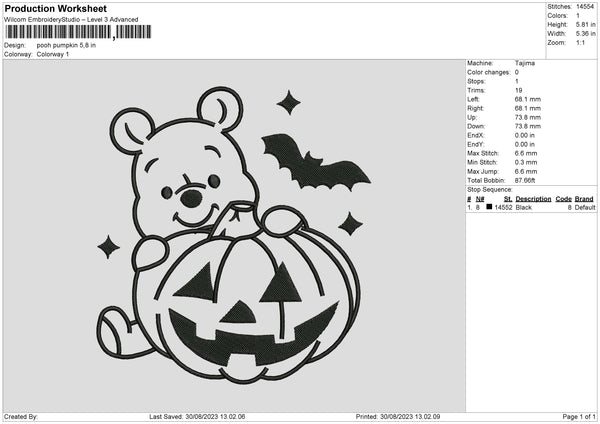
Task: Click the "Brand" column header
Action: [584, 199]
